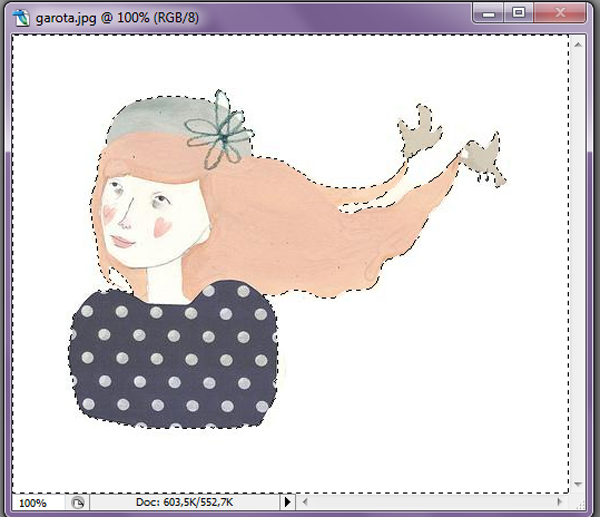Maximize the garota.jpg document window
Image resolution: width=600 pixels, height=517 pixels.
[x=518, y=13]
